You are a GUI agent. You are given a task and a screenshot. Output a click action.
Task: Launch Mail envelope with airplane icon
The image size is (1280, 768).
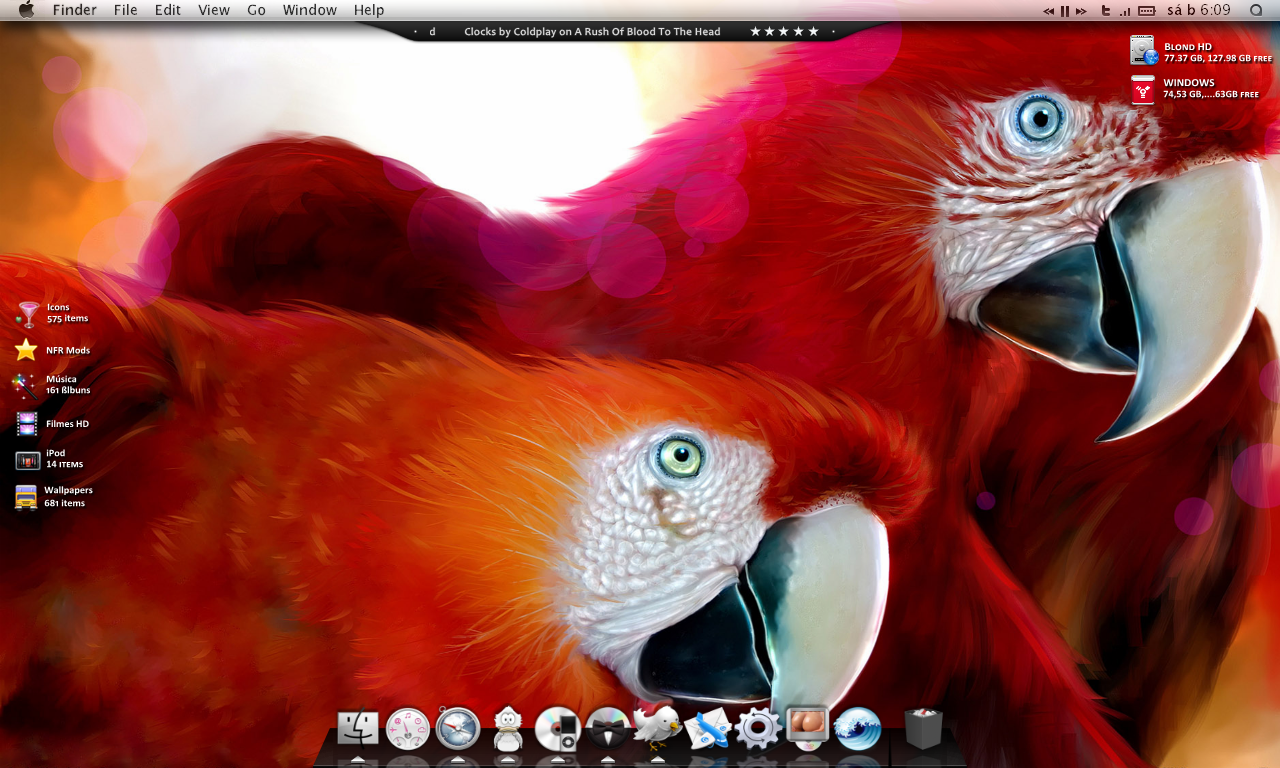pyautogui.click(x=708, y=729)
